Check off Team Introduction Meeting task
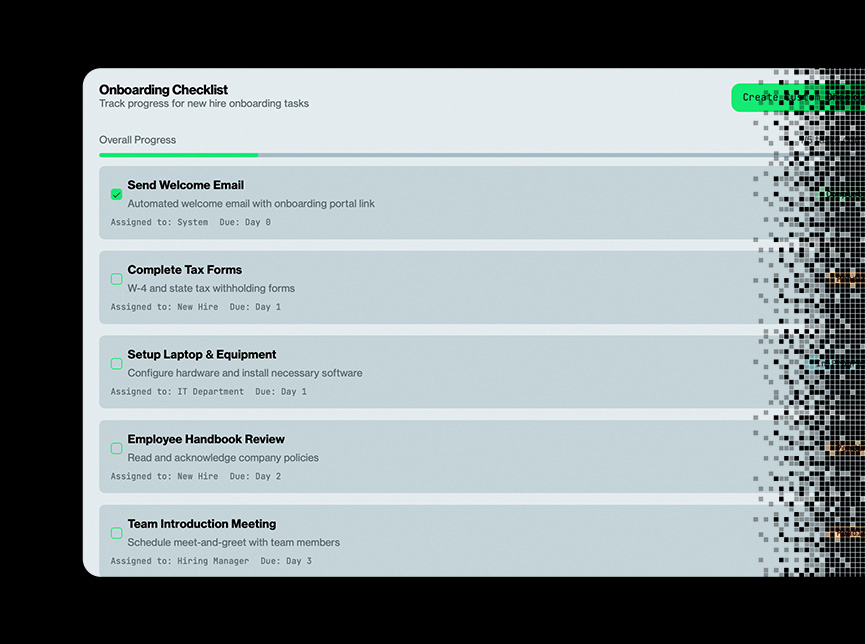Image resolution: width=865 pixels, height=644 pixels. click(x=116, y=533)
